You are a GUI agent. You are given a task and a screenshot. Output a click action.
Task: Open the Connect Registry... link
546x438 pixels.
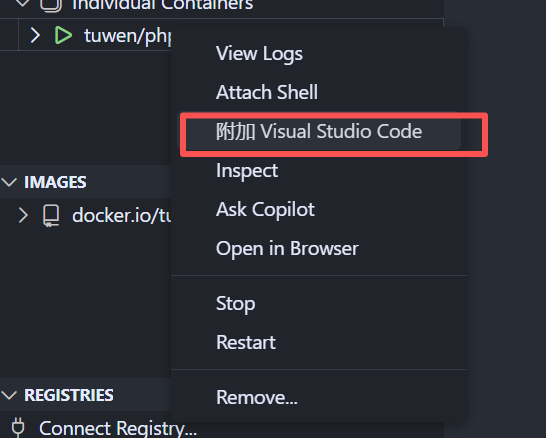tap(118, 428)
